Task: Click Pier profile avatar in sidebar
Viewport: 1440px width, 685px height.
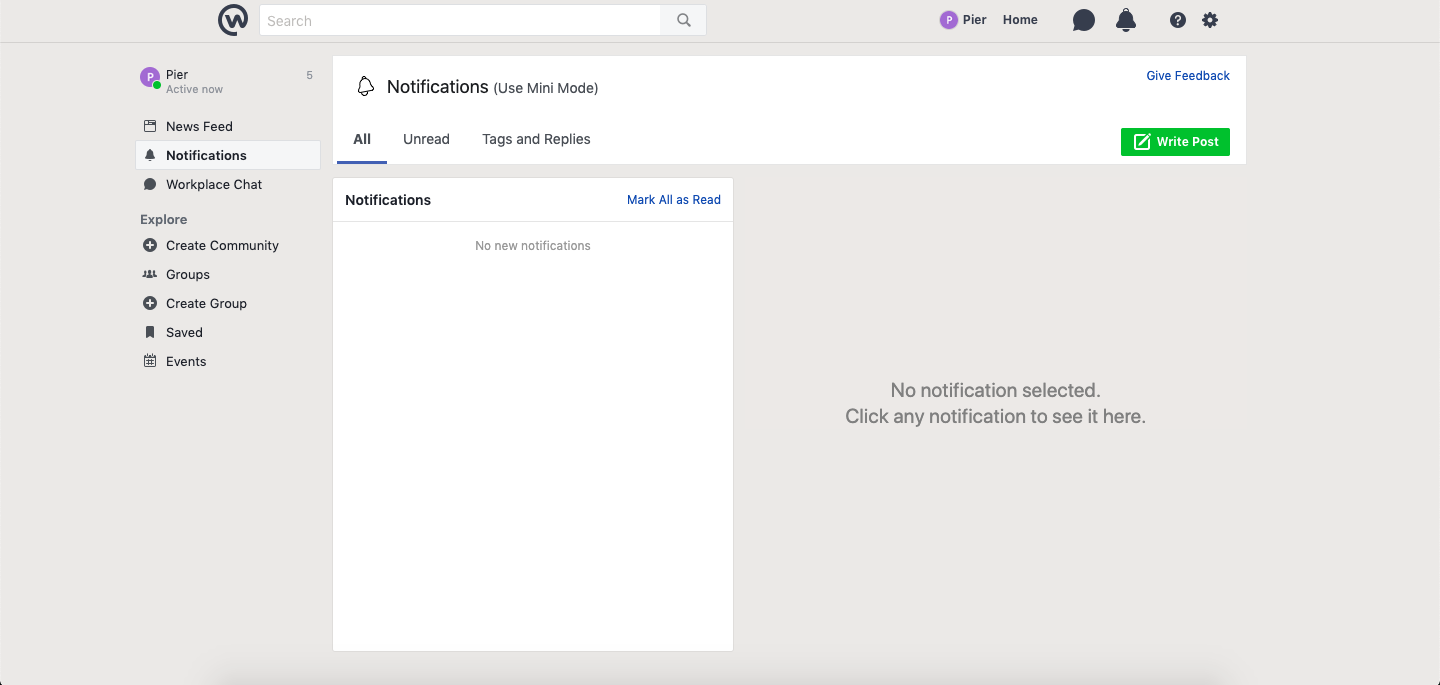Action: pyautogui.click(x=150, y=78)
